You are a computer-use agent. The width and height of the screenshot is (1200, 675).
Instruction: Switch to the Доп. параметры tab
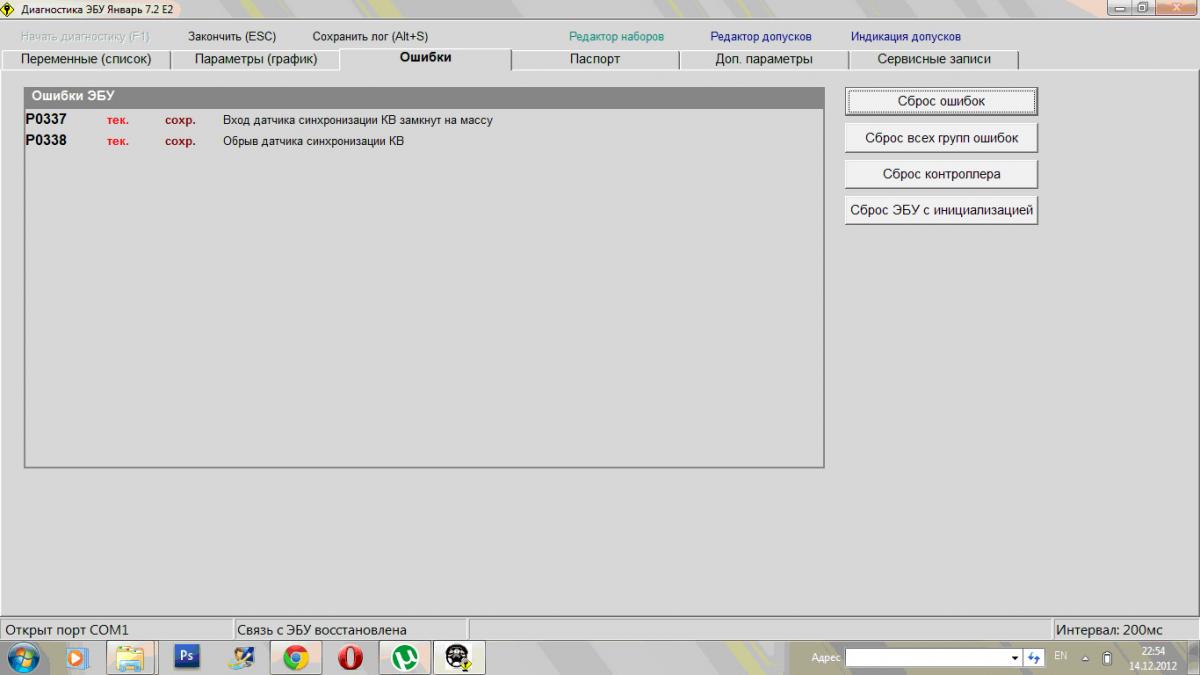(764, 59)
